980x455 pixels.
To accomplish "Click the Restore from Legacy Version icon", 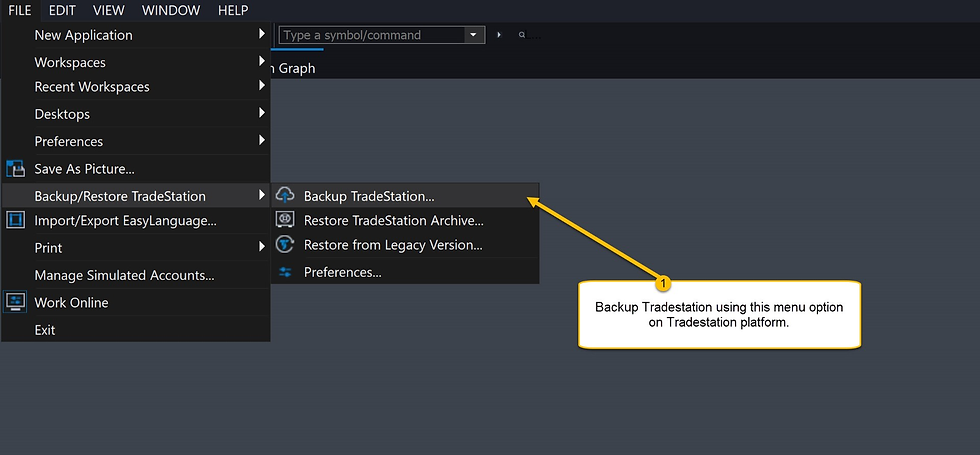I will (285, 245).
